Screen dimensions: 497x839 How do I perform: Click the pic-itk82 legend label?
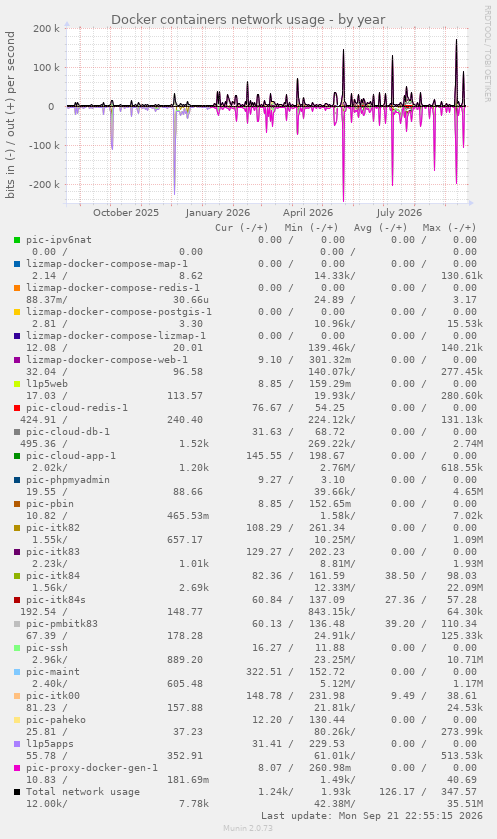coord(53,528)
